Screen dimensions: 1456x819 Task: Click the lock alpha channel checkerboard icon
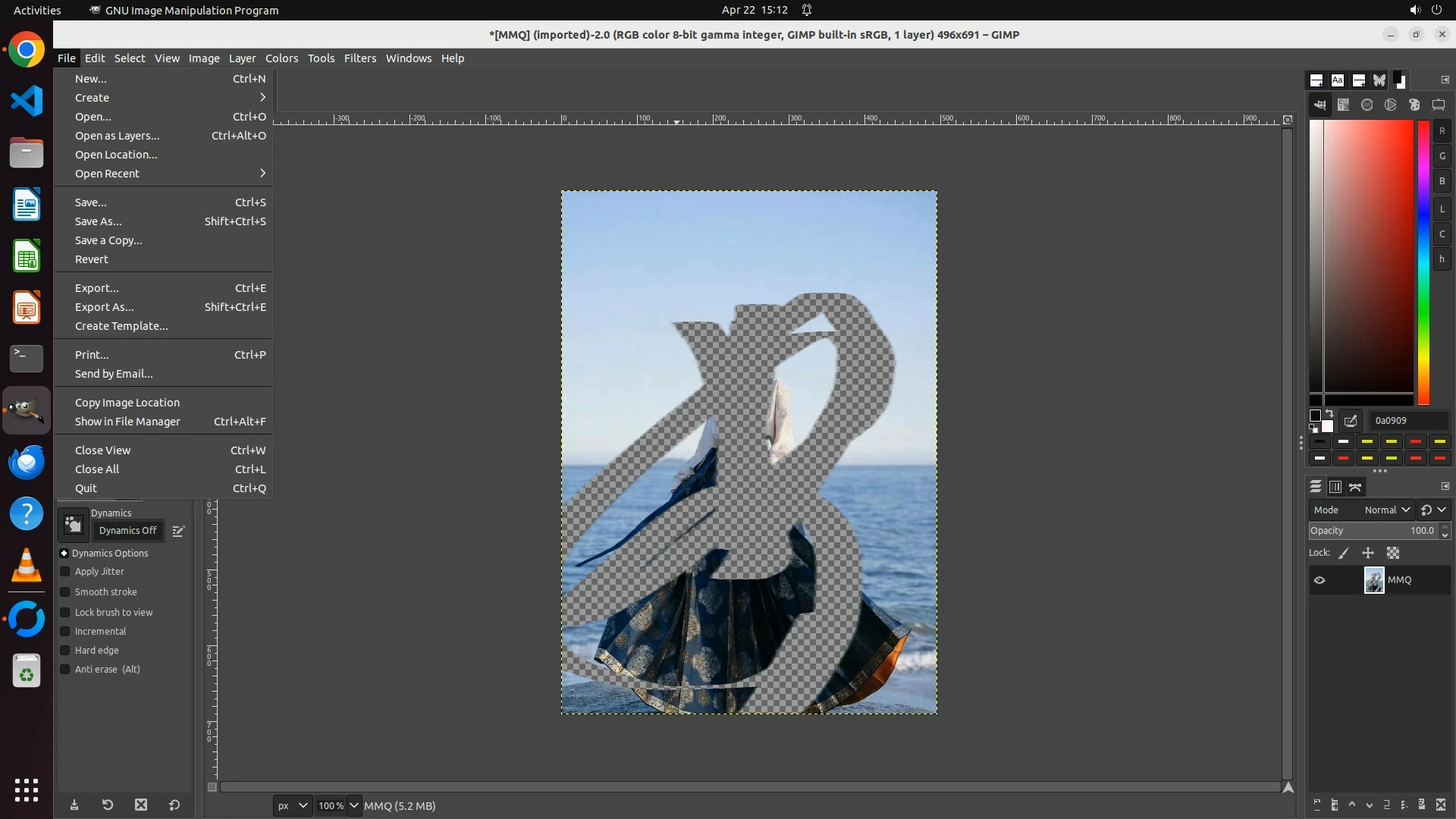click(1393, 554)
